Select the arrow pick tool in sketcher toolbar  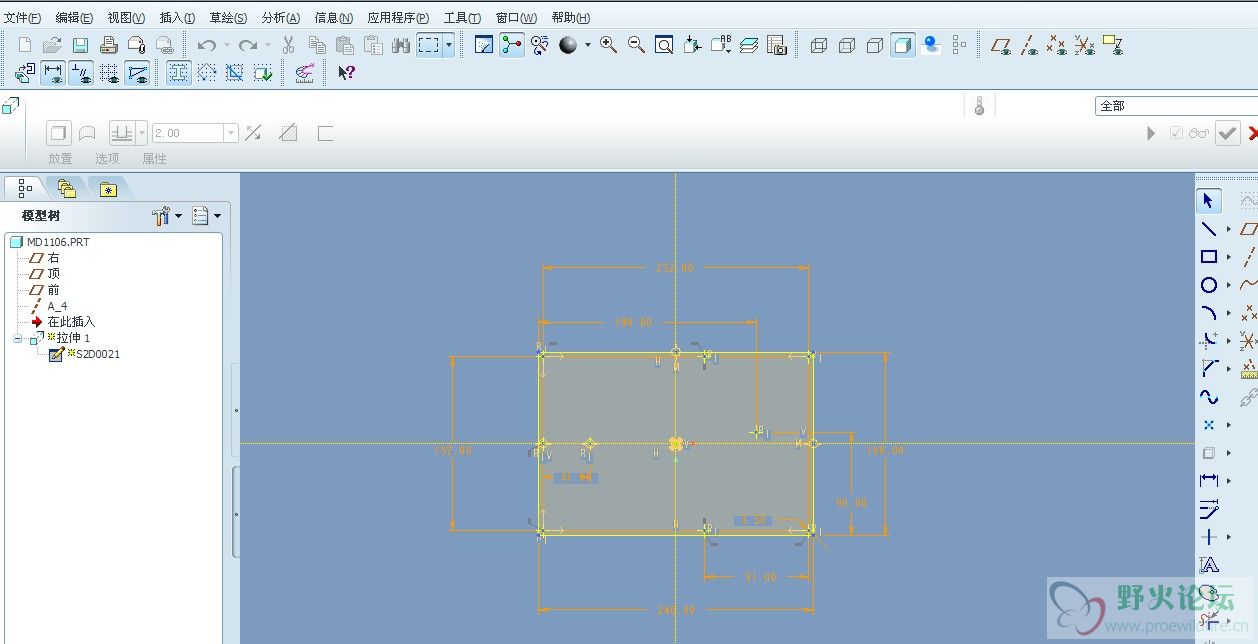1209,201
